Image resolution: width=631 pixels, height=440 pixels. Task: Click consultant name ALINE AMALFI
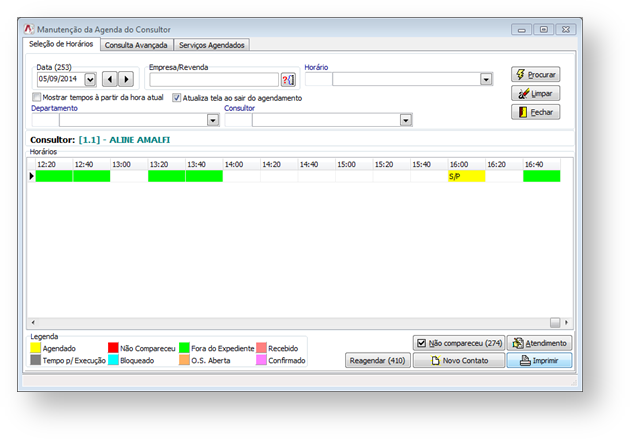(139, 140)
